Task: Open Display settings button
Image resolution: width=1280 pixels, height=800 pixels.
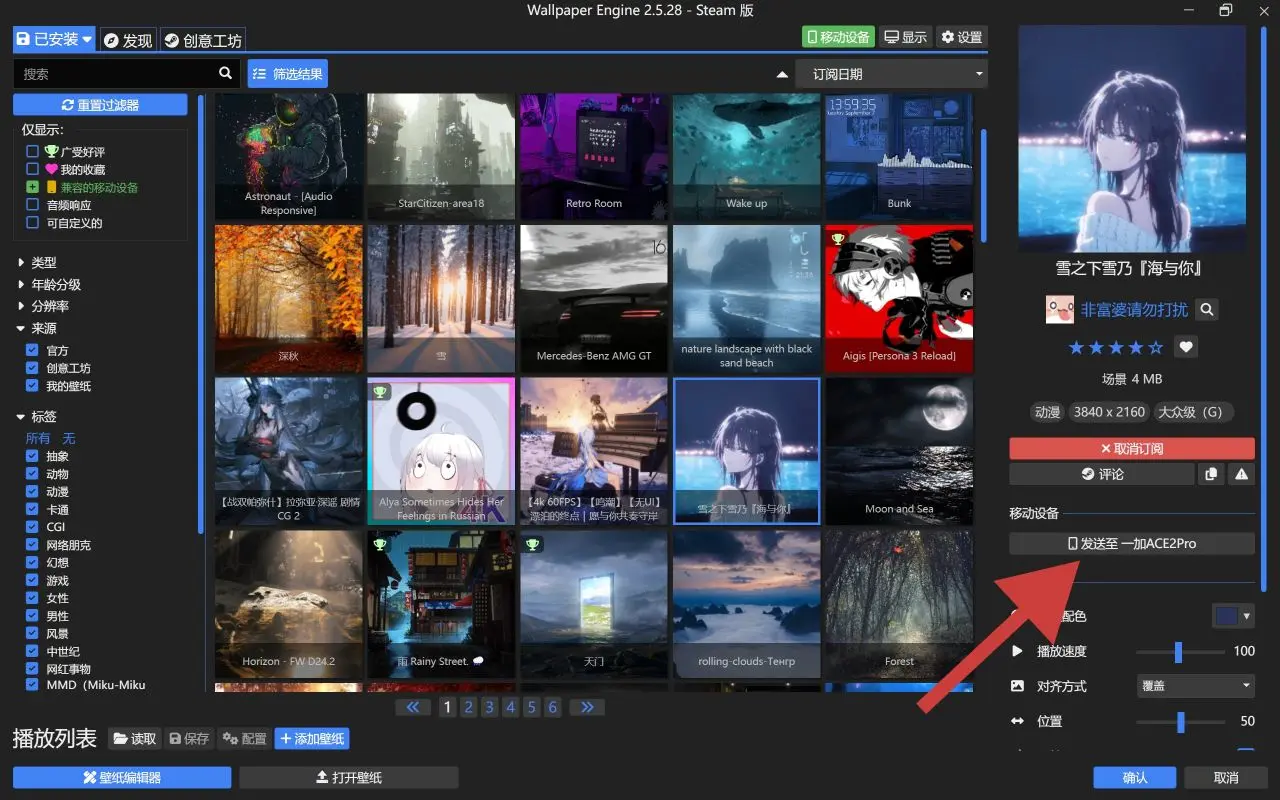Action: click(x=905, y=37)
